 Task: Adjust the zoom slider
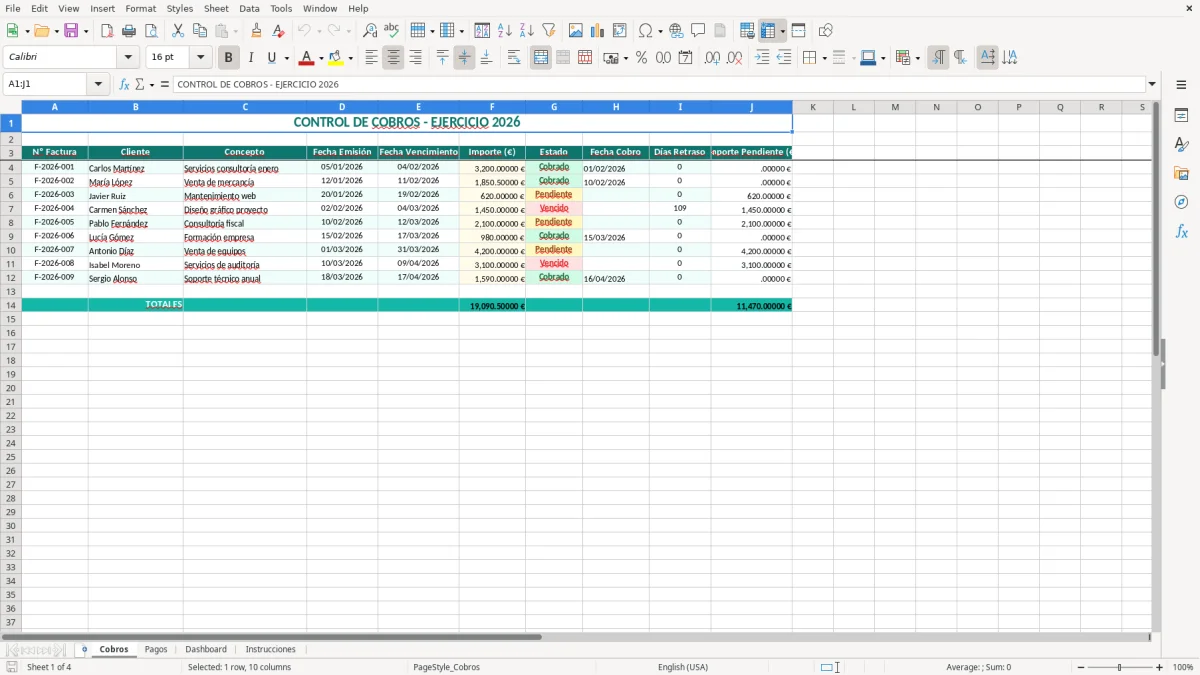[x=1120, y=667]
